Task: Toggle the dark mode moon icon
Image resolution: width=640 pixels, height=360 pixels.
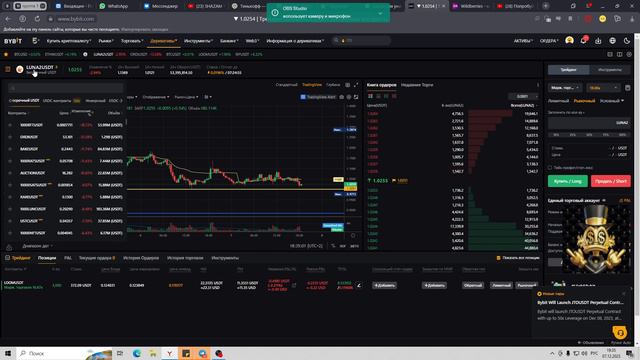Action: [627, 41]
